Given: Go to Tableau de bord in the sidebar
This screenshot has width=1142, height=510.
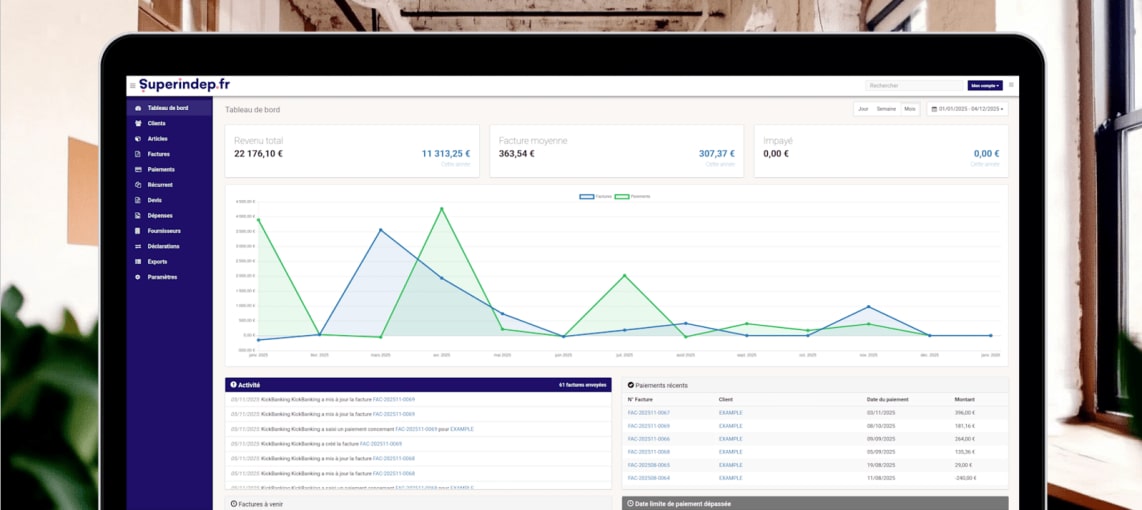Looking at the screenshot, I should point(167,108).
